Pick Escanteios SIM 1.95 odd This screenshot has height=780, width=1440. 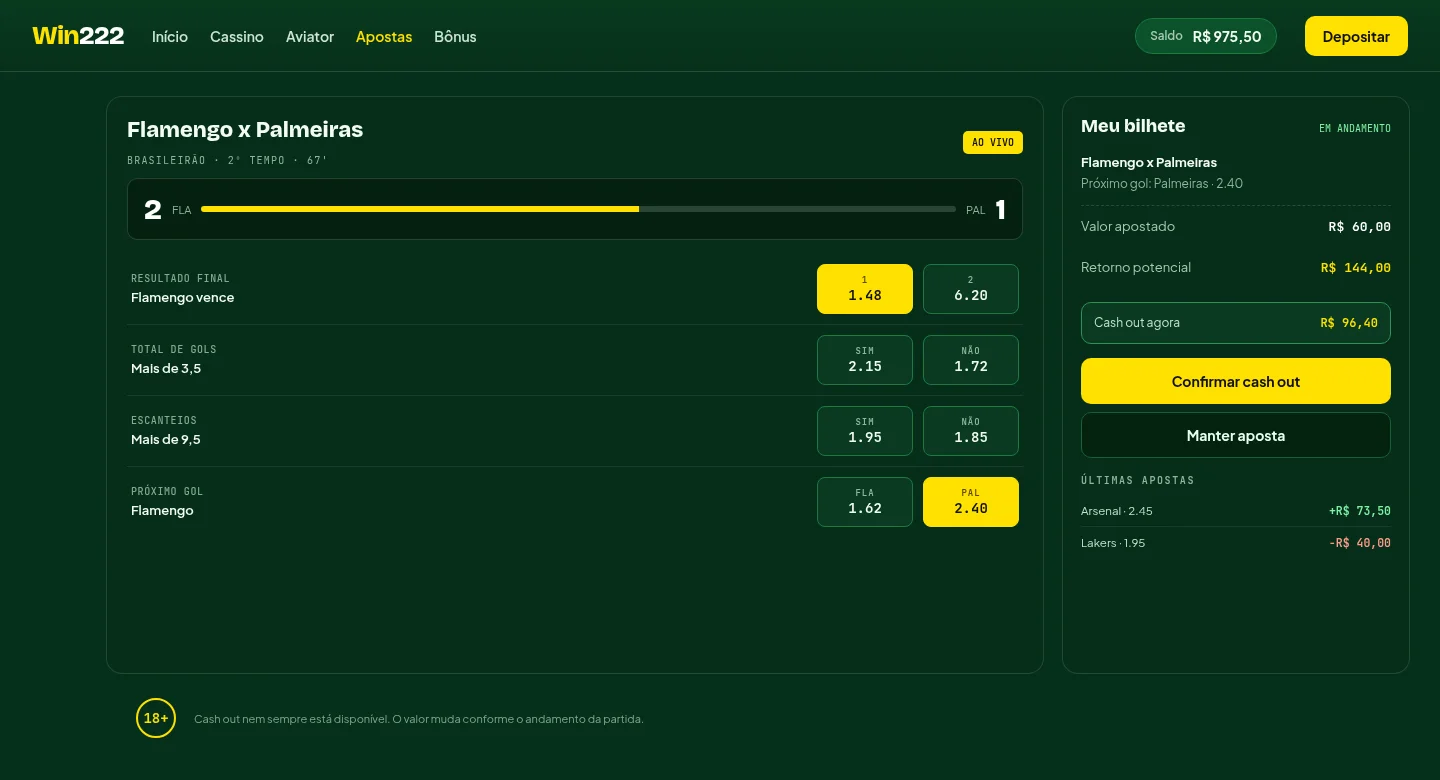(865, 431)
